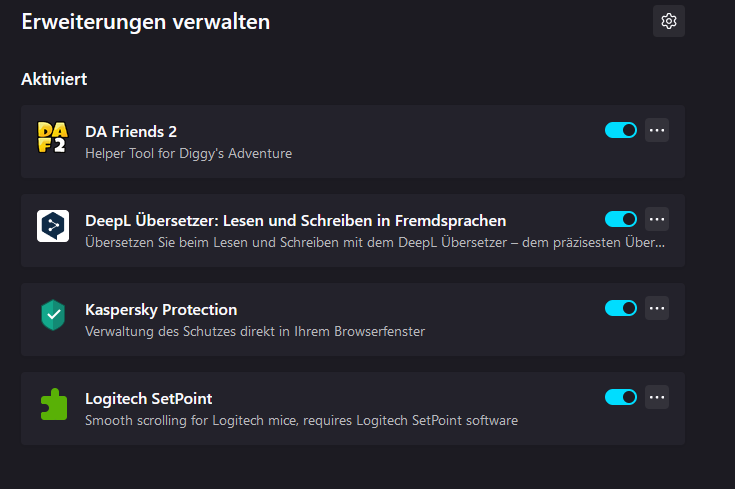Image resolution: width=735 pixels, height=489 pixels.
Task: Open the three-dot menu for DeepL Übersetzer
Action: pos(657,219)
